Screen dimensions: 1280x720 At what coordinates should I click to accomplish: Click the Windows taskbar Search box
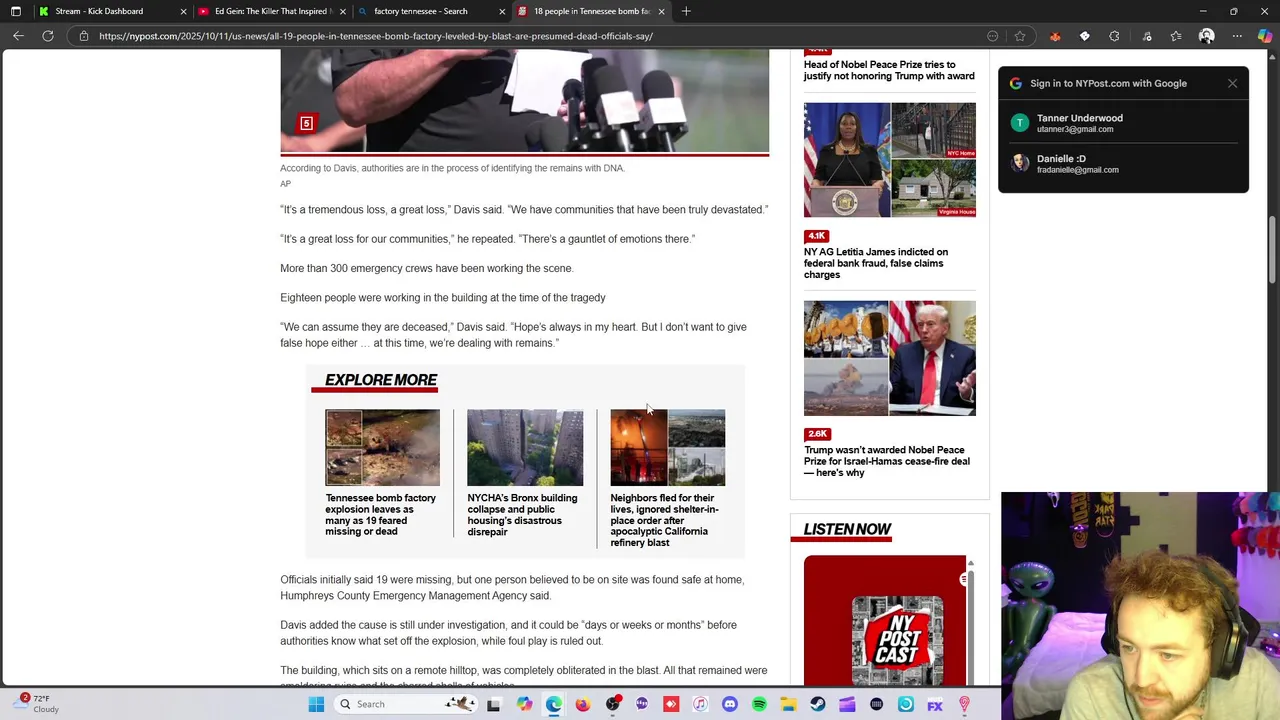[x=405, y=704]
